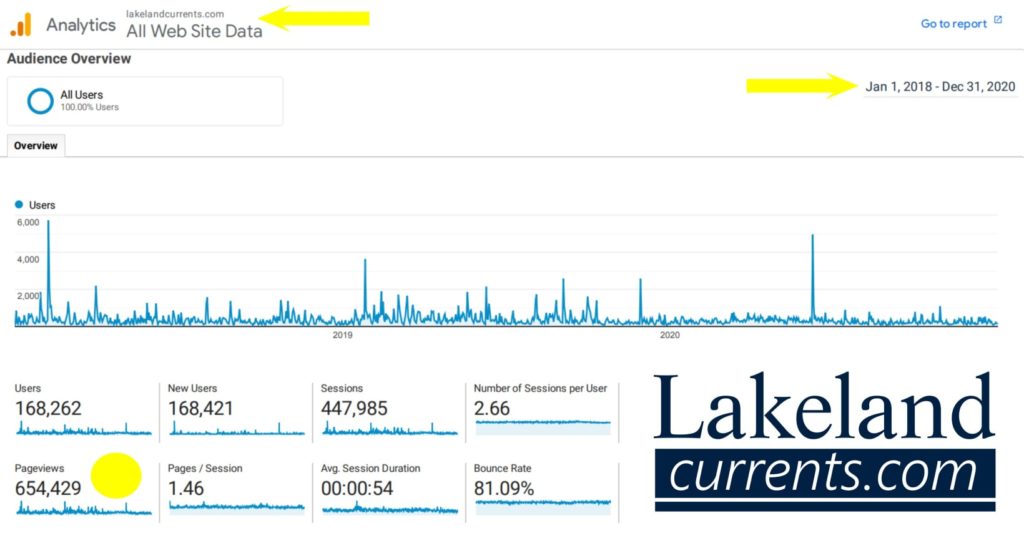1024x551 pixels.
Task: Click the Users metric value 168,262
Action: (x=48, y=409)
